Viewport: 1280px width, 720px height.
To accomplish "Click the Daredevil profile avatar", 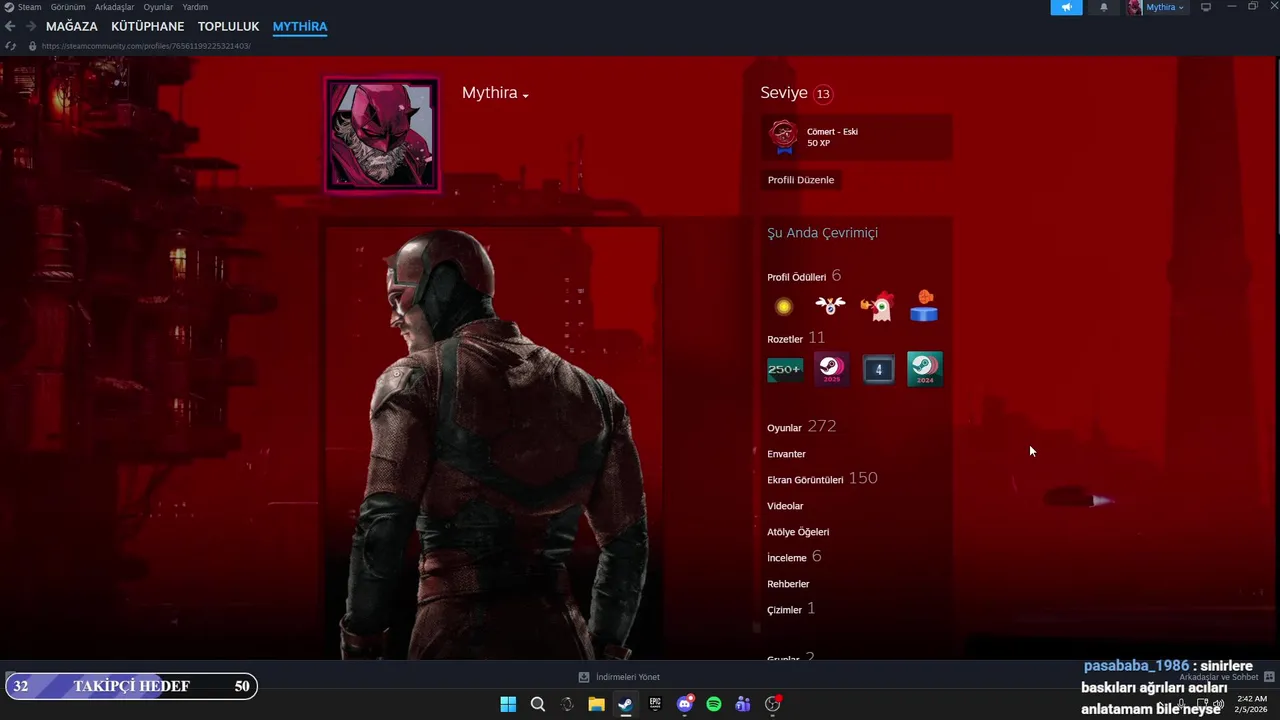I will coord(381,134).
